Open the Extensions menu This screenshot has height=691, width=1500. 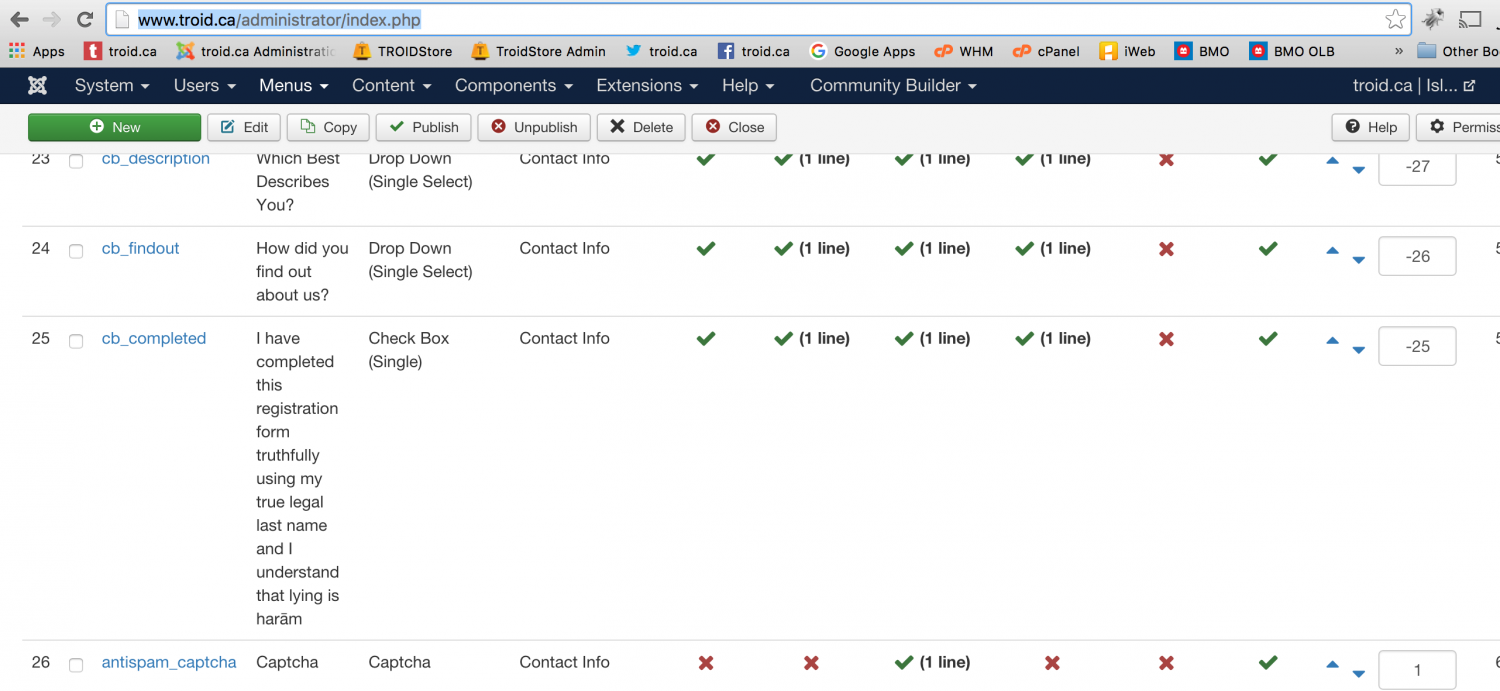point(647,86)
